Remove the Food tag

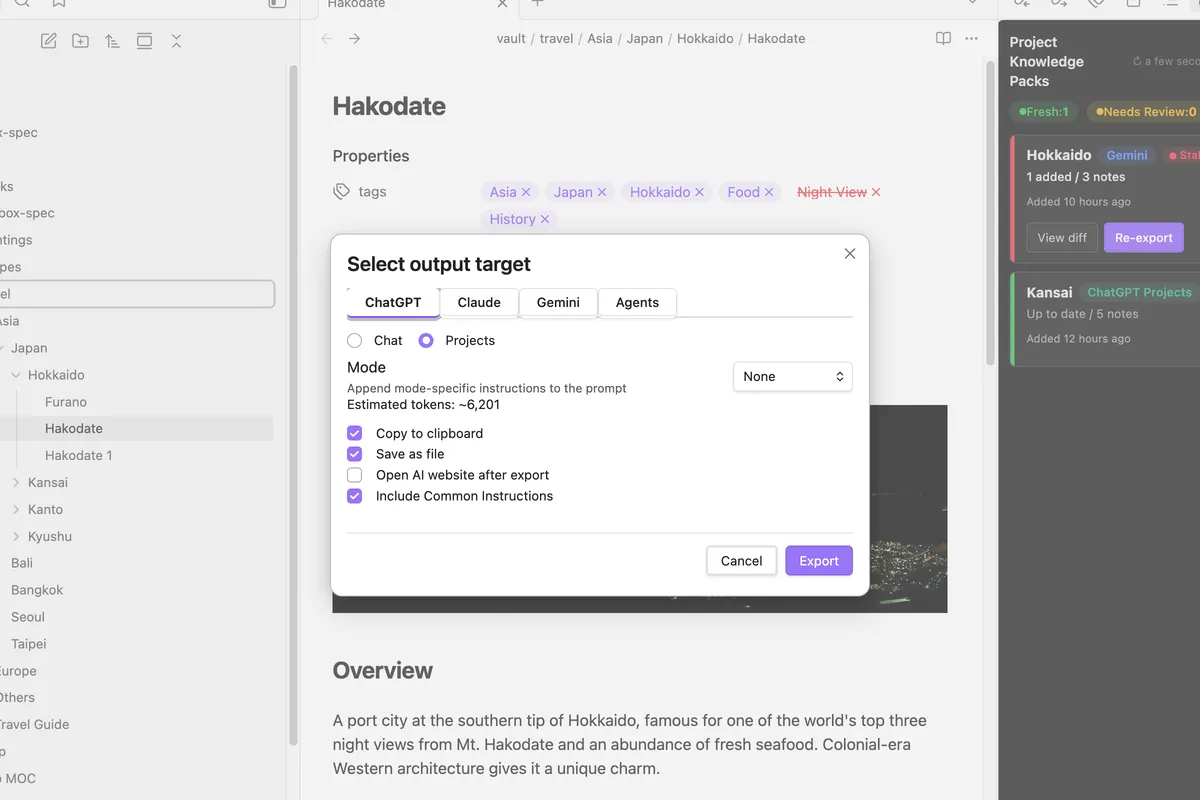(769, 192)
